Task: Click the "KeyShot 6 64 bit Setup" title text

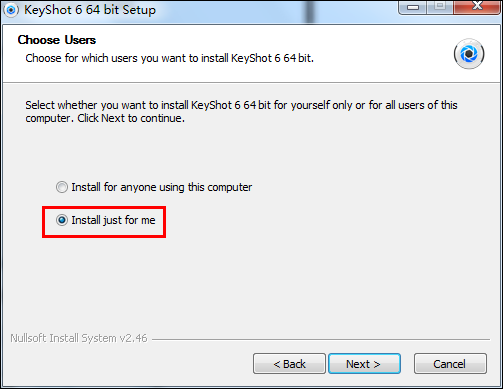Action: coord(90,10)
